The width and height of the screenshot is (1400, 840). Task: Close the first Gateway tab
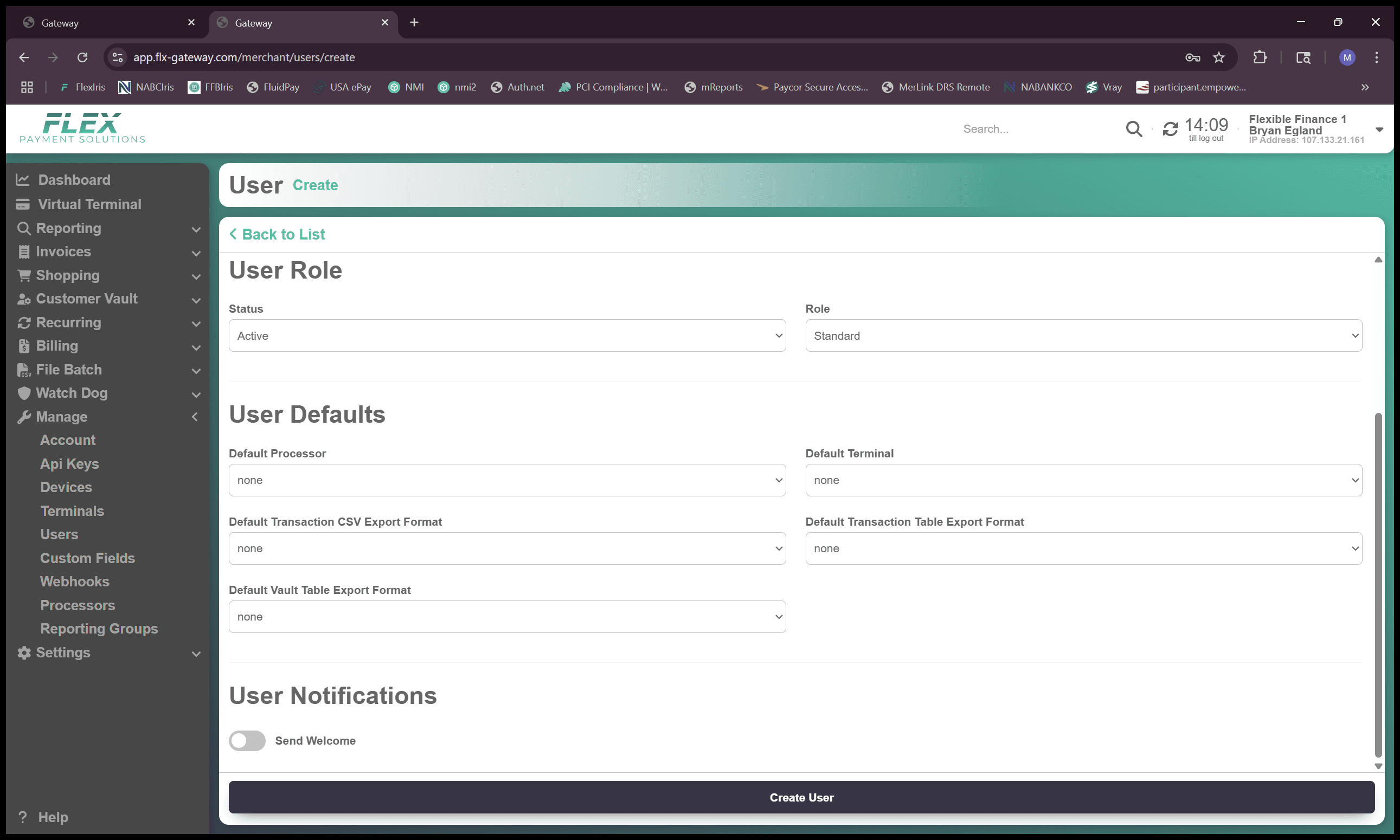click(x=191, y=22)
